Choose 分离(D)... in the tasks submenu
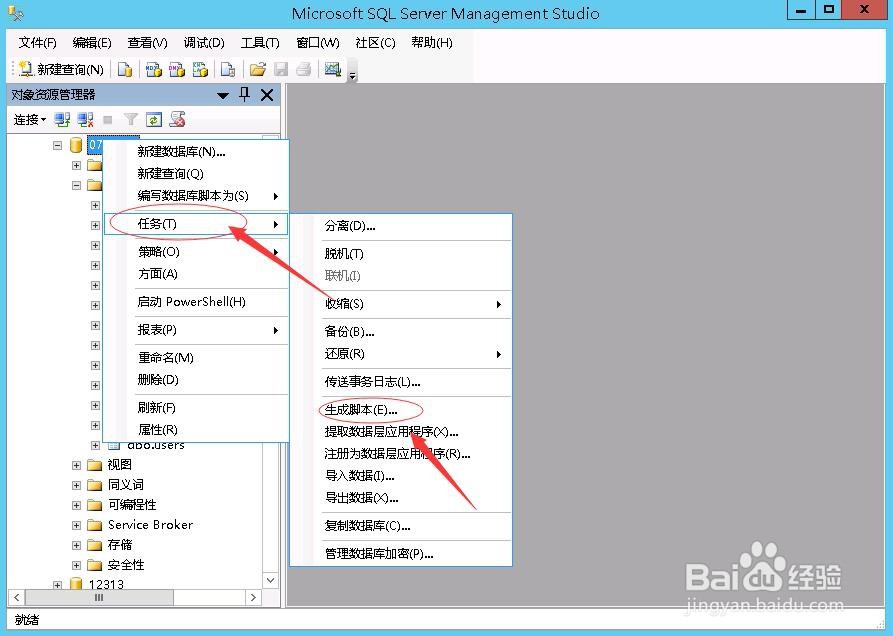This screenshot has width=893, height=636. pos(401,226)
